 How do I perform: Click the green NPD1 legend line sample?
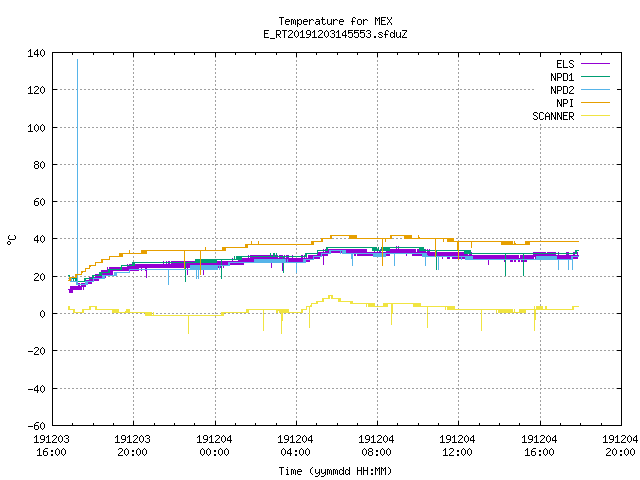pyautogui.click(x=595, y=77)
